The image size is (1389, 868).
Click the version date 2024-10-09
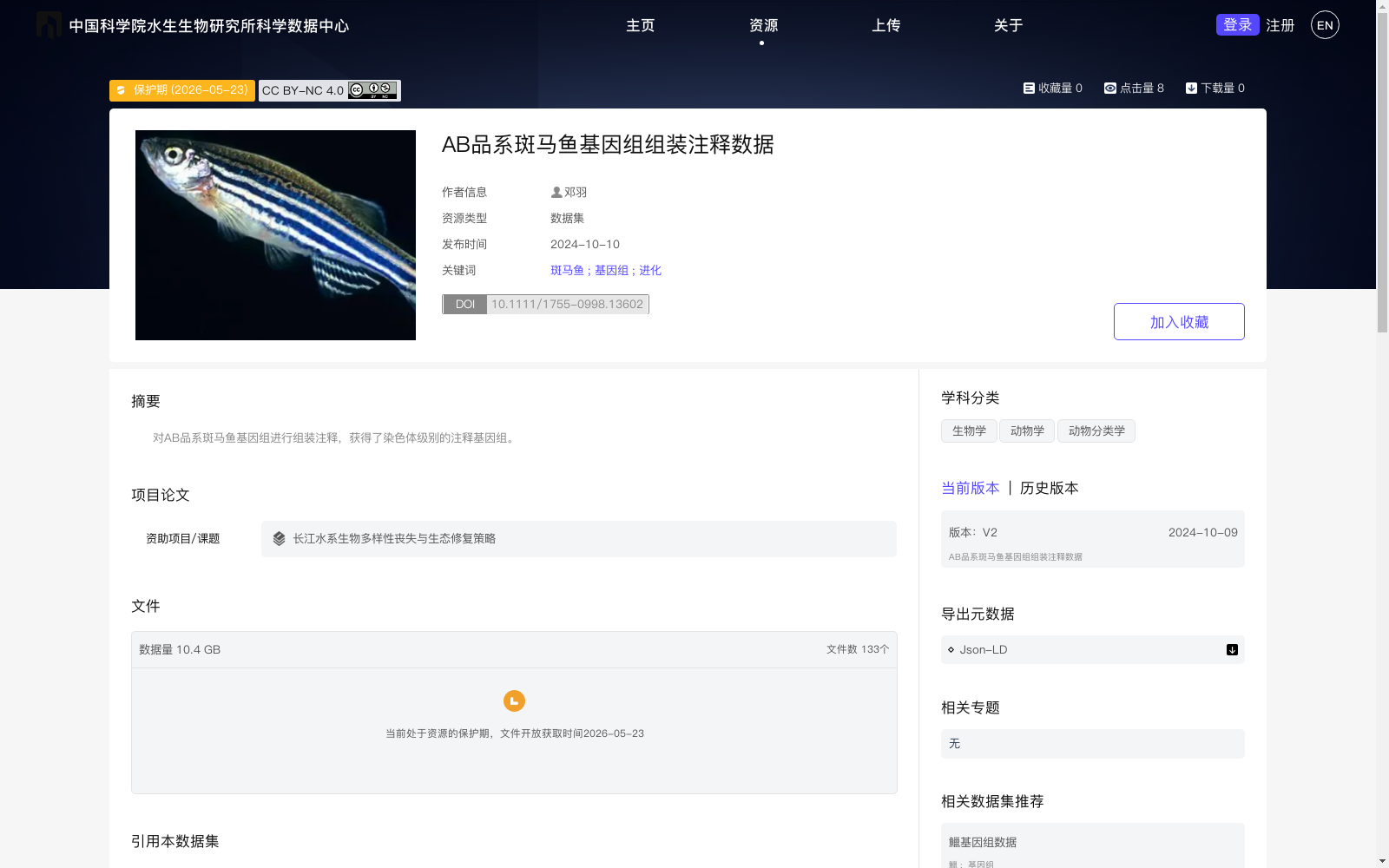tap(1203, 533)
